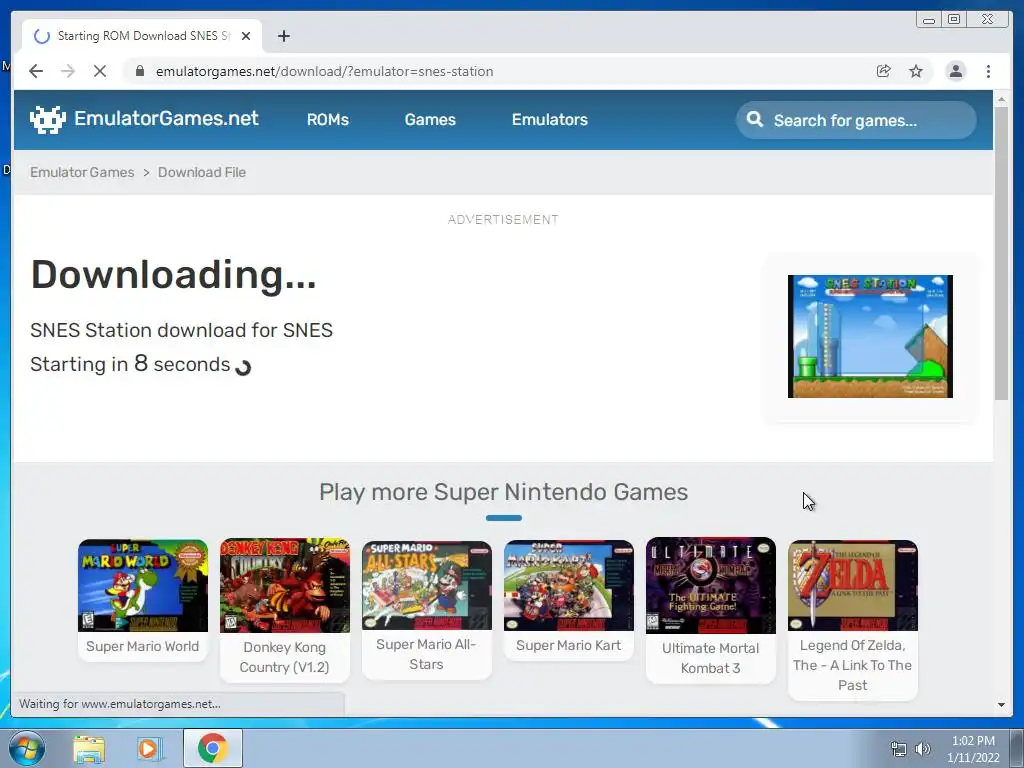Stop page loading with the X button
This screenshot has width=1024, height=768.
tap(100, 71)
